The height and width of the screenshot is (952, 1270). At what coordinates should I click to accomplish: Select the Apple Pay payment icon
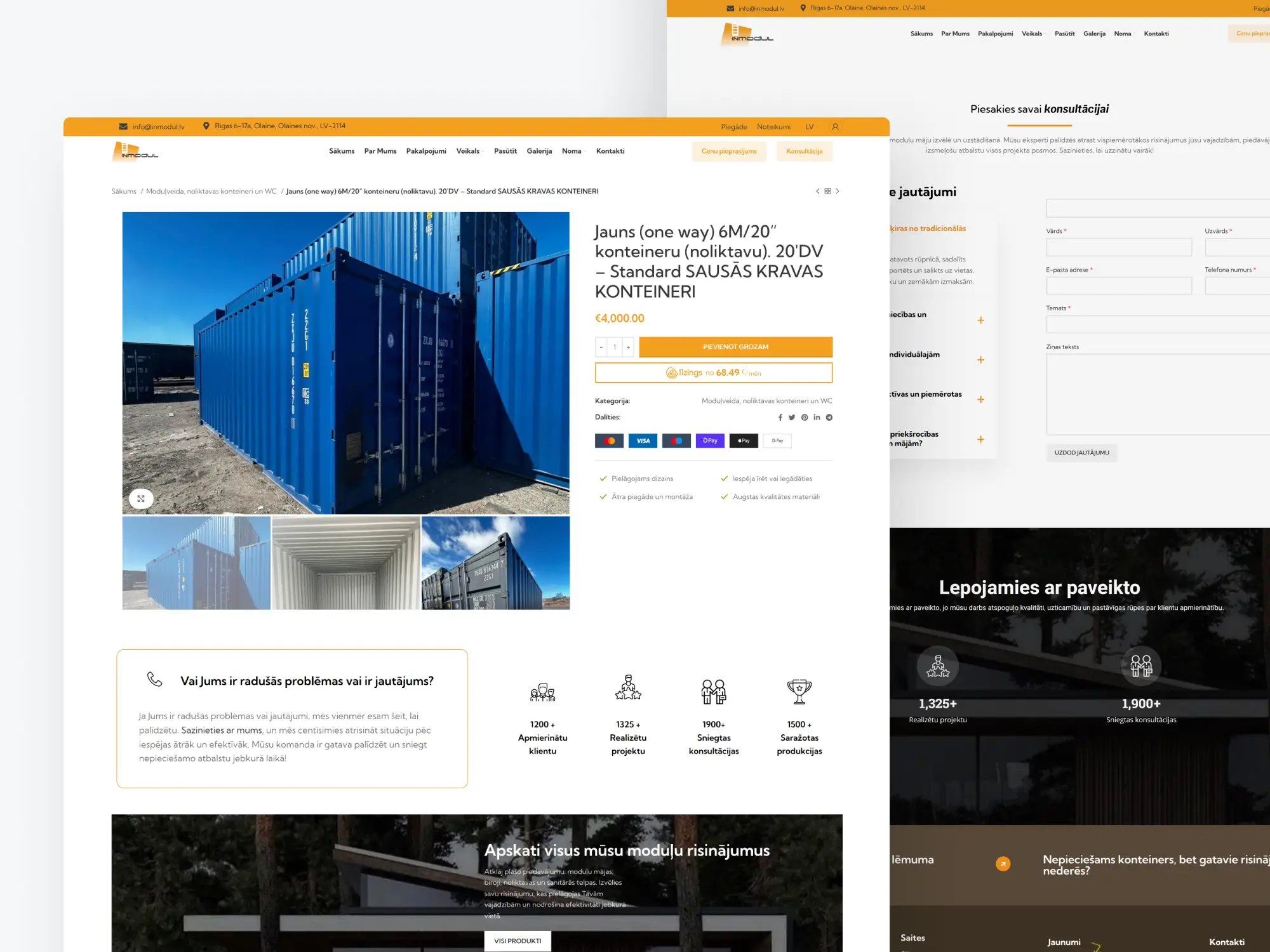point(743,440)
